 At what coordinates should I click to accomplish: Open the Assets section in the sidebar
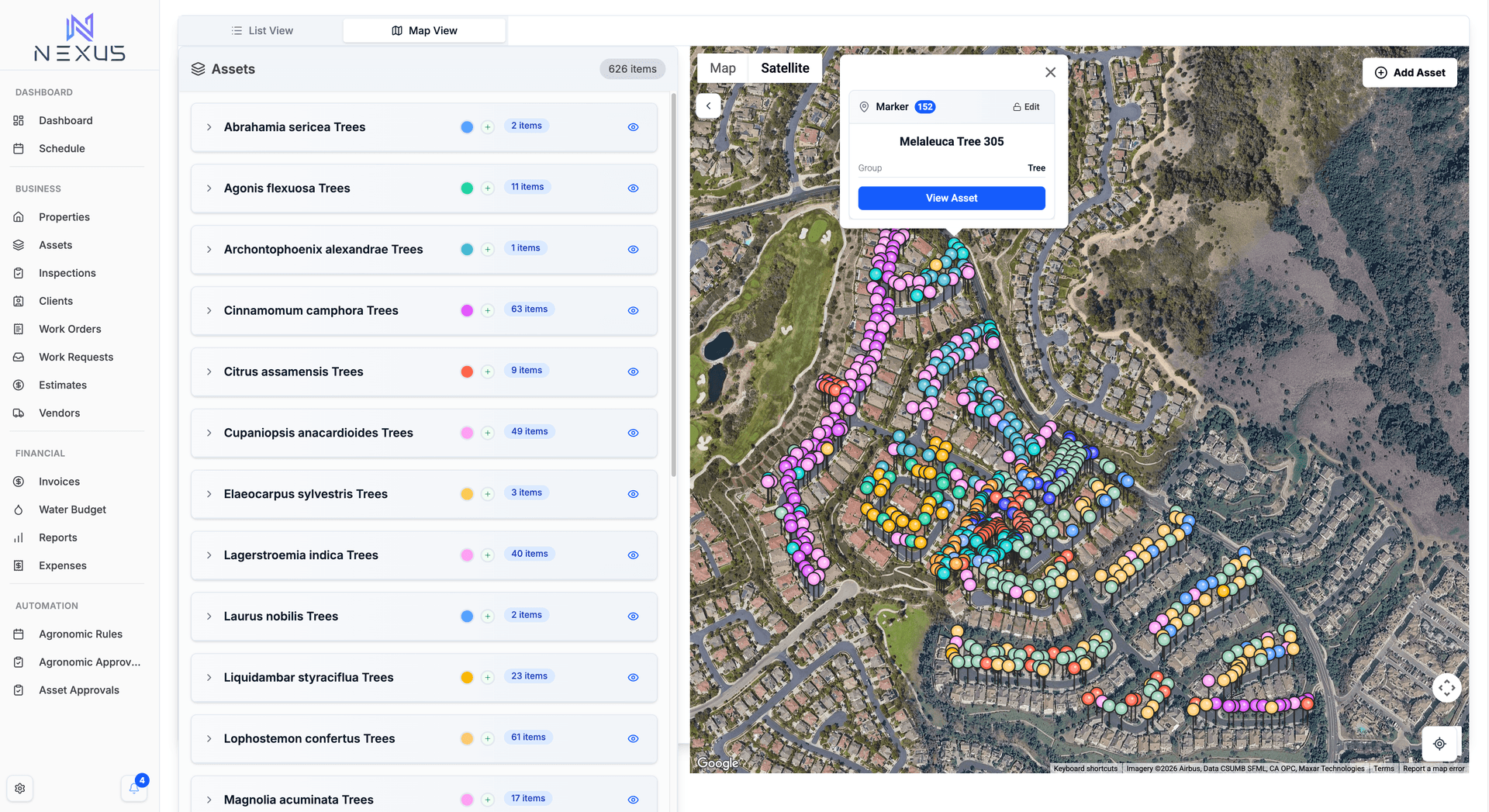pyautogui.click(x=54, y=244)
